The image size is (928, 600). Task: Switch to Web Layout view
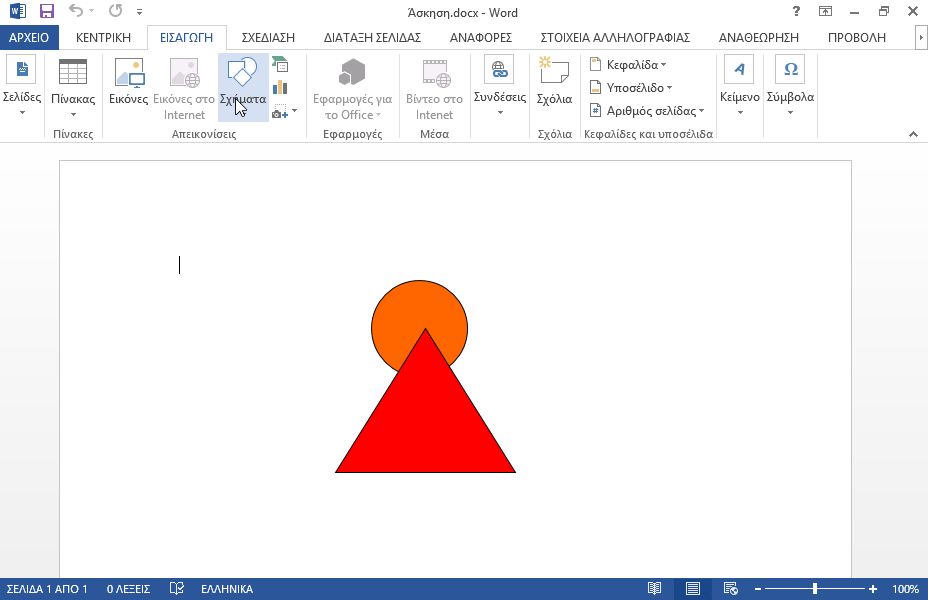click(731, 588)
